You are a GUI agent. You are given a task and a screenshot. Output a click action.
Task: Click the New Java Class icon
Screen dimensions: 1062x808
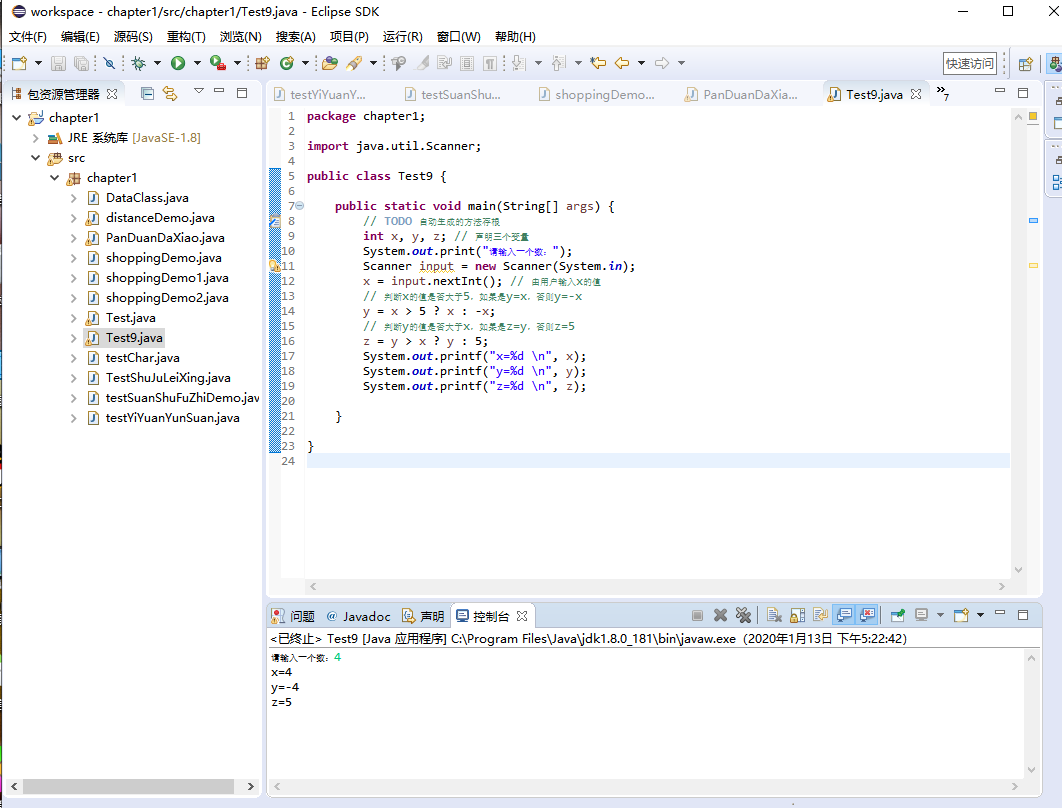click(286, 63)
